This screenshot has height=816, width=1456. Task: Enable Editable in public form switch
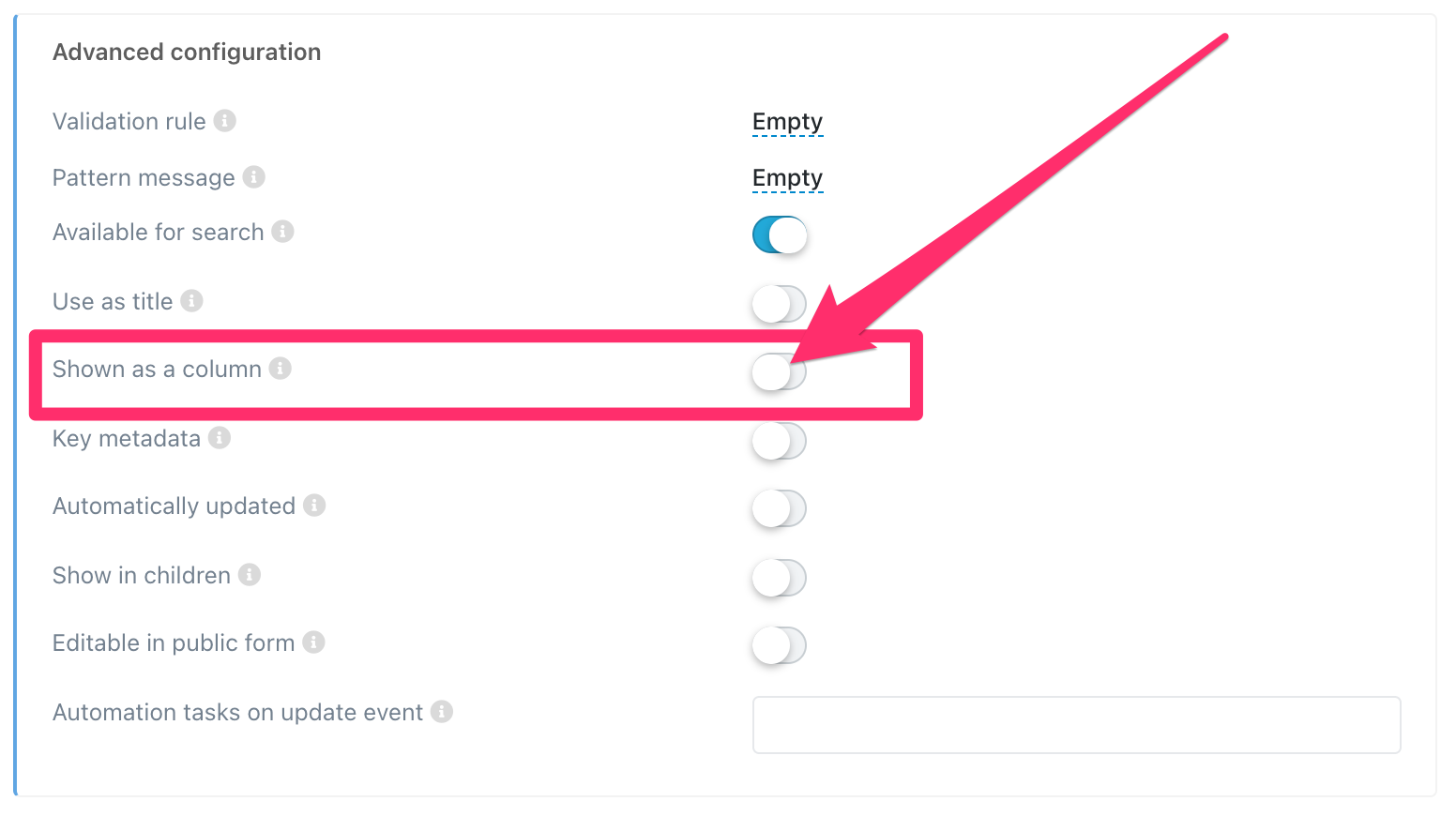click(780, 645)
